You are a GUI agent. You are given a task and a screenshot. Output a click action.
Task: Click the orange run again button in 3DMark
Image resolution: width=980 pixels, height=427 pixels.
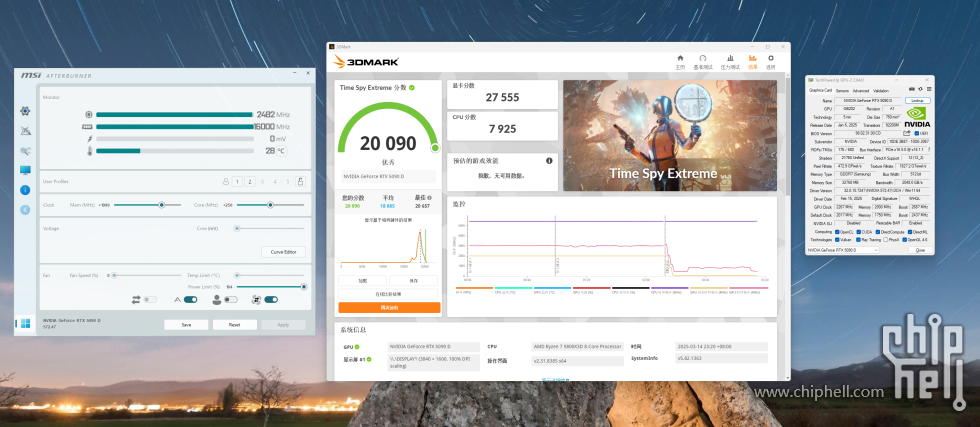click(389, 308)
